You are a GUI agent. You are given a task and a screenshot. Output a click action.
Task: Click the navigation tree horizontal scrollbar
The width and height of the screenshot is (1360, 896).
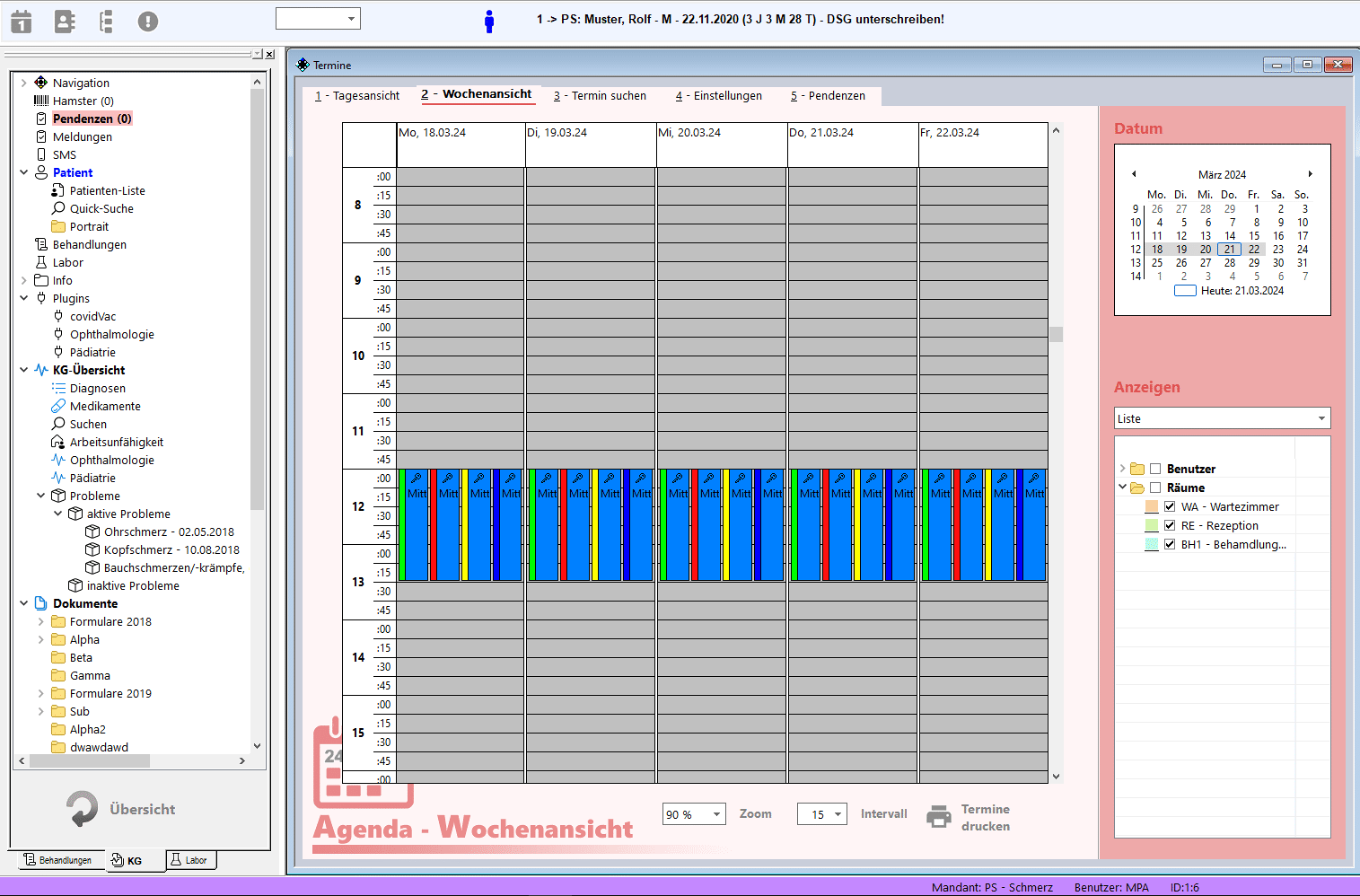[90, 760]
